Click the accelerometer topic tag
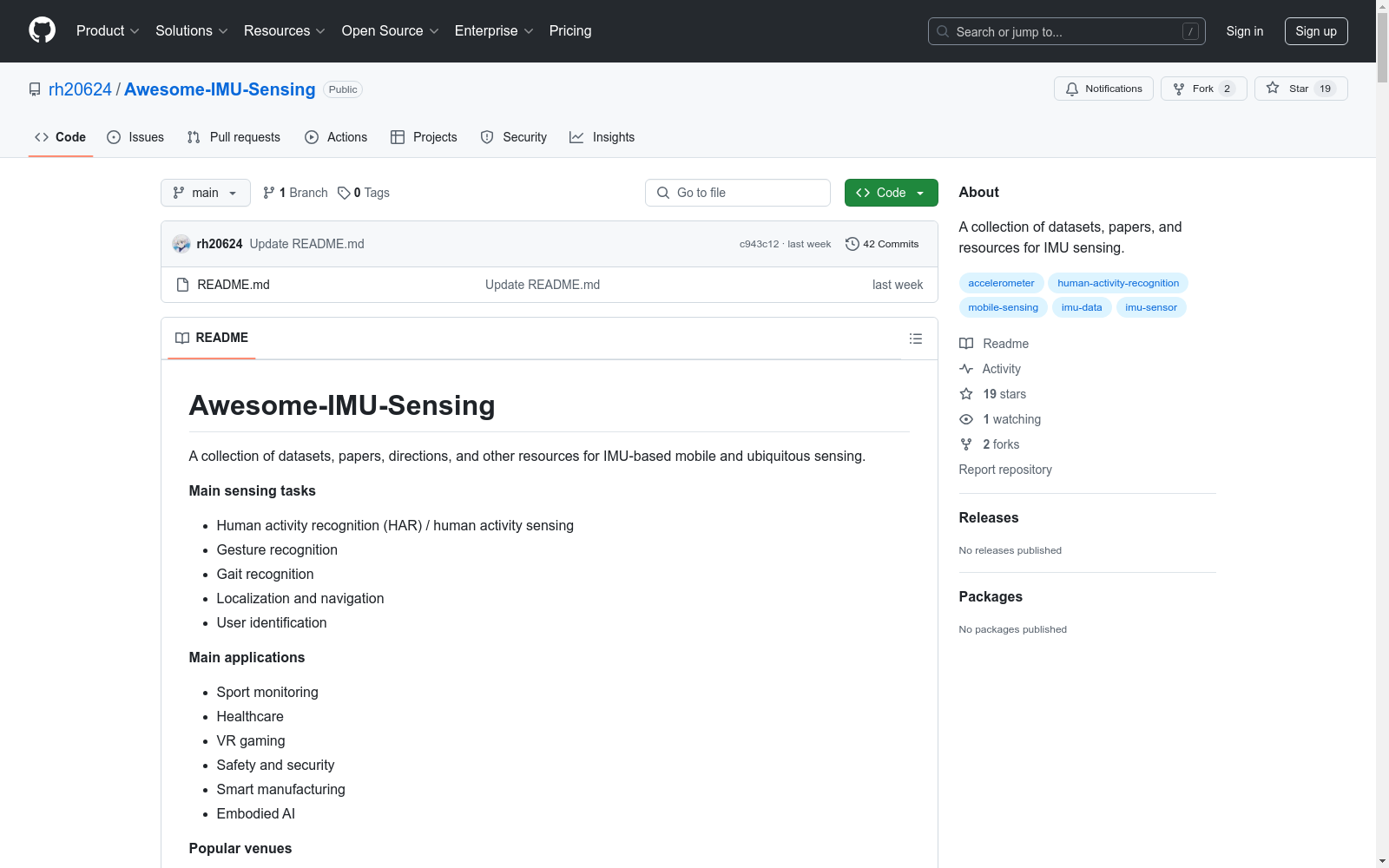The image size is (1389, 868). 1001,283
